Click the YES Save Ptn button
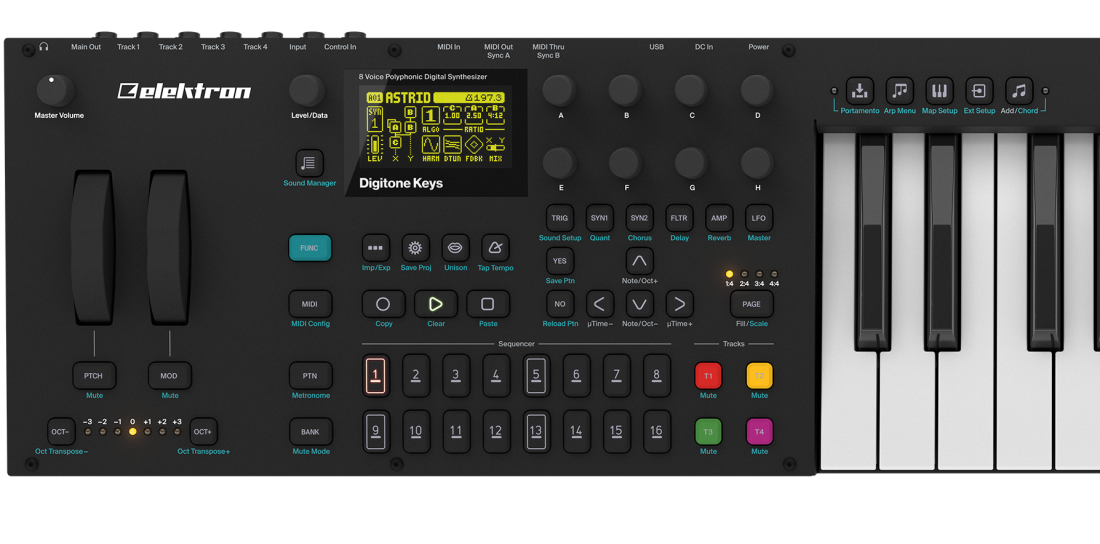This screenshot has height=544, width=1100. (x=560, y=261)
